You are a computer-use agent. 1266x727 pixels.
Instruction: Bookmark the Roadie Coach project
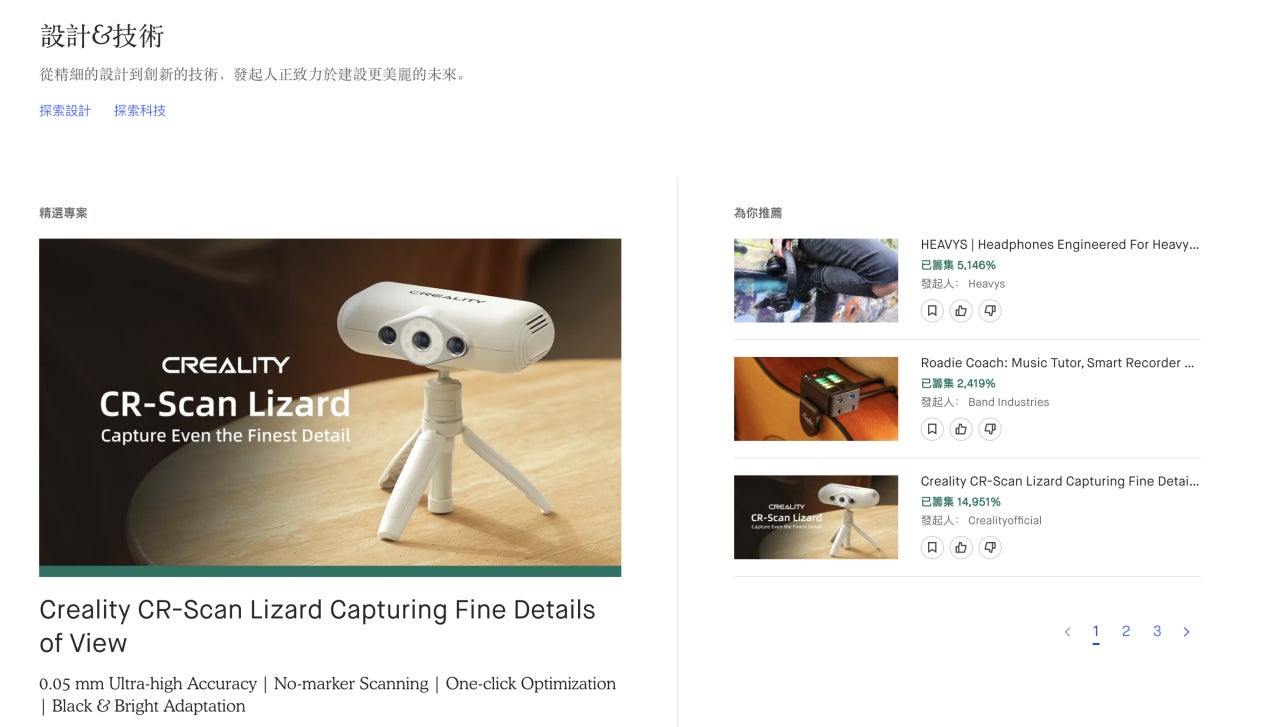coord(932,429)
